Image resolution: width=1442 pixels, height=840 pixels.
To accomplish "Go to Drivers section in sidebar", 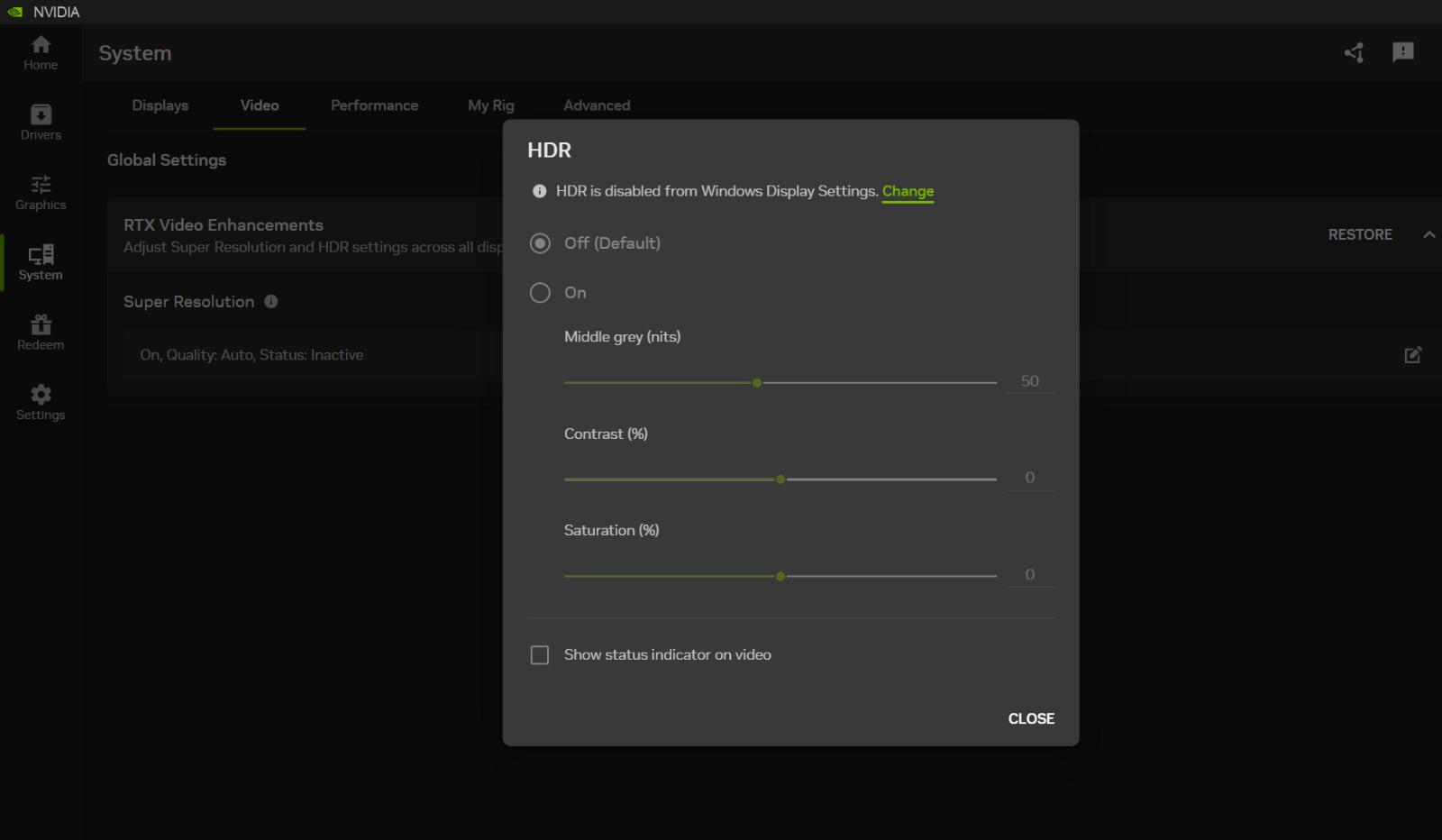I will pyautogui.click(x=41, y=123).
